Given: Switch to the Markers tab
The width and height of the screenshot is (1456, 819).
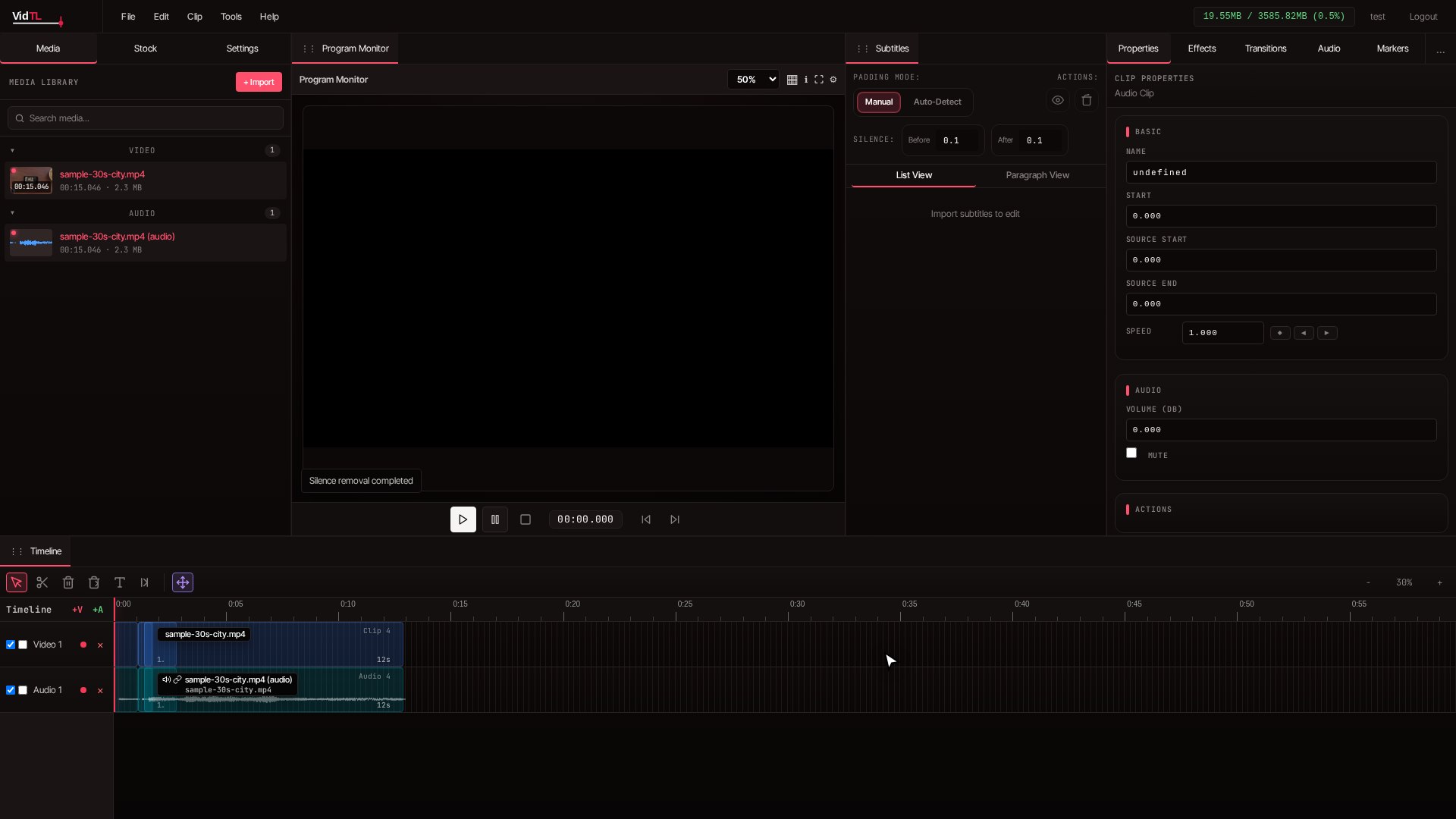Looking at the screenshot, I should [1393, 49].
